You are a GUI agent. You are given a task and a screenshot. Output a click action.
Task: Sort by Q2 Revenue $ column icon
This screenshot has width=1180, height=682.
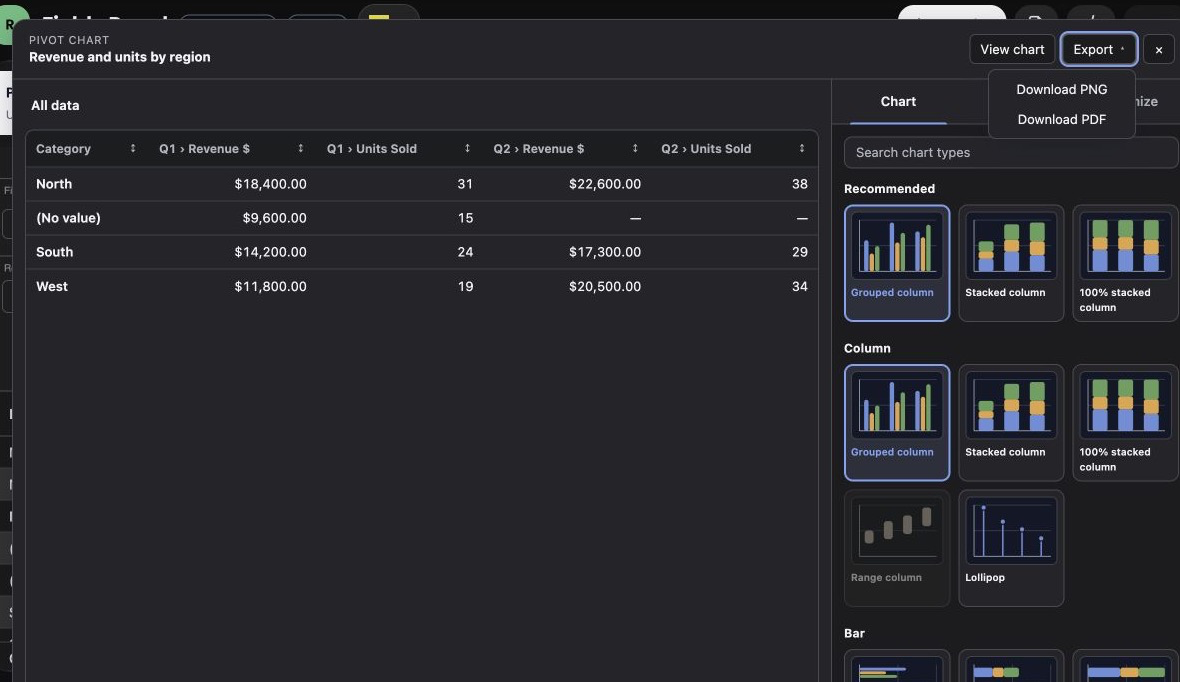click(635, 148)
